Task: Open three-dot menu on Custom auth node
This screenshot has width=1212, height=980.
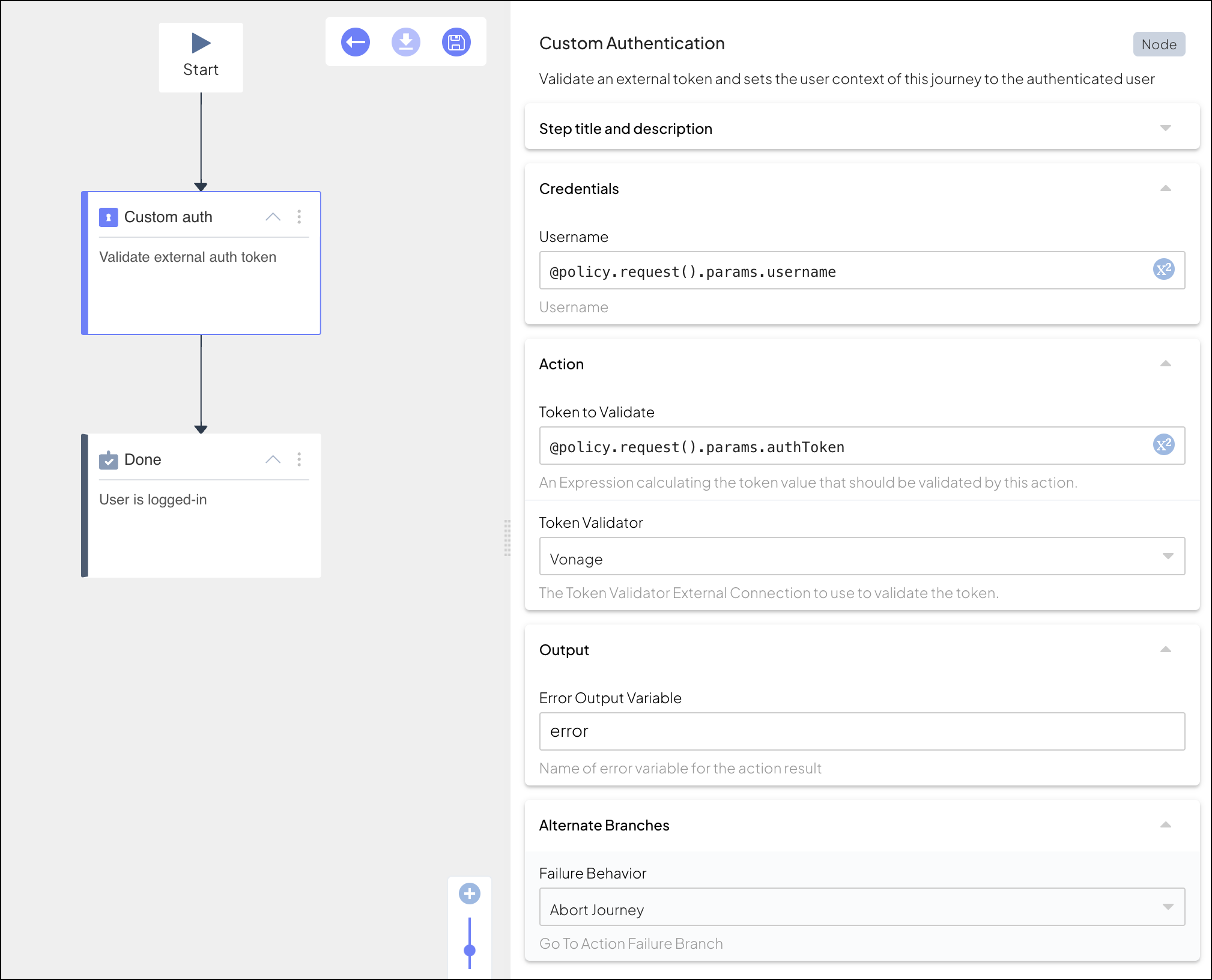Action: tap(299, 217)
